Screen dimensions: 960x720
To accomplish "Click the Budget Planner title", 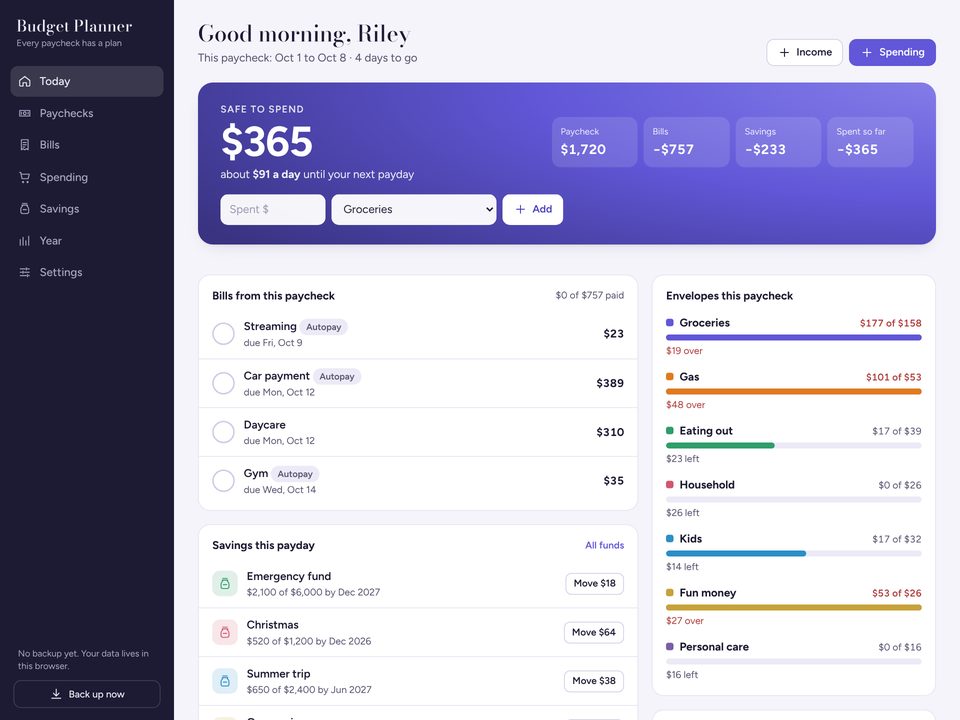I will [74, 26].
